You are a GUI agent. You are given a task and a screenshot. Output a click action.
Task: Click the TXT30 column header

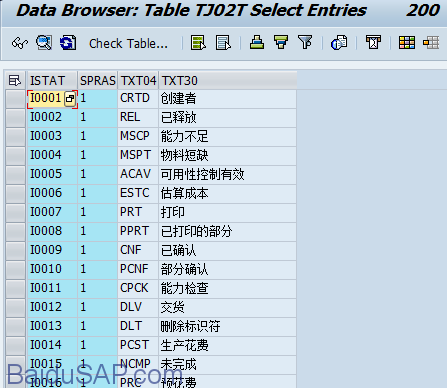point(228,80)
